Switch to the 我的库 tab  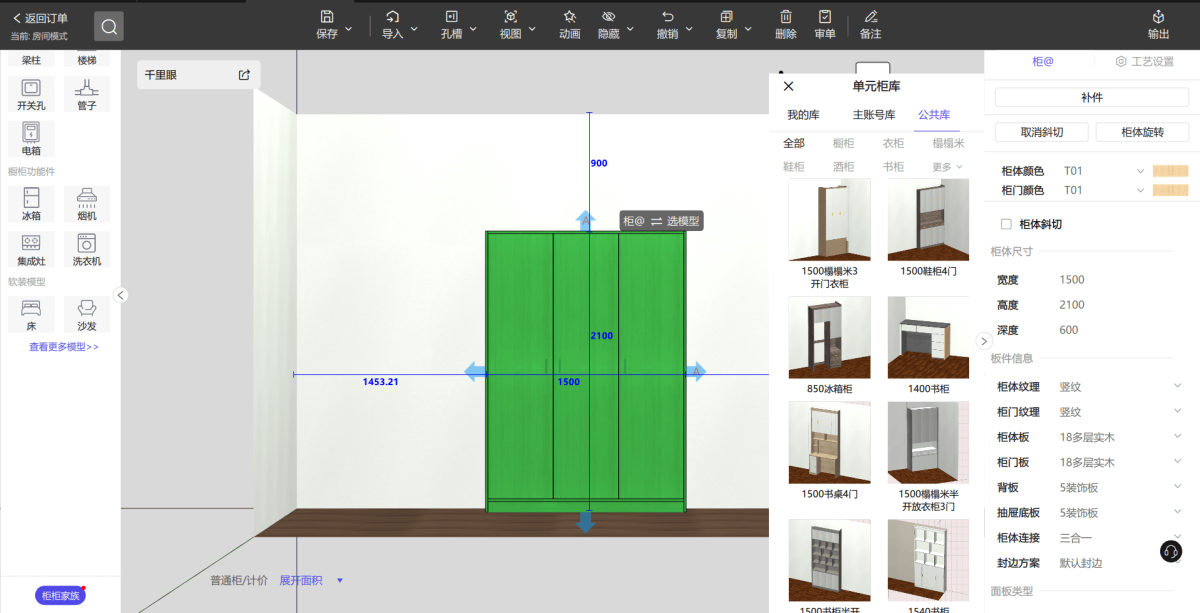pyautogui.click(x=803, y=115)
